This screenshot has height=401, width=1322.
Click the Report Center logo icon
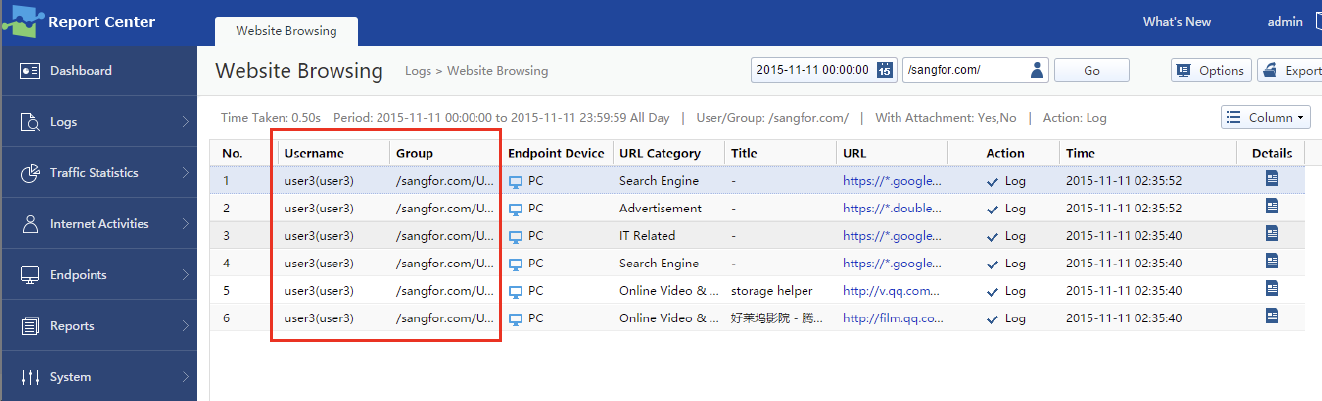tap(24, 21)
